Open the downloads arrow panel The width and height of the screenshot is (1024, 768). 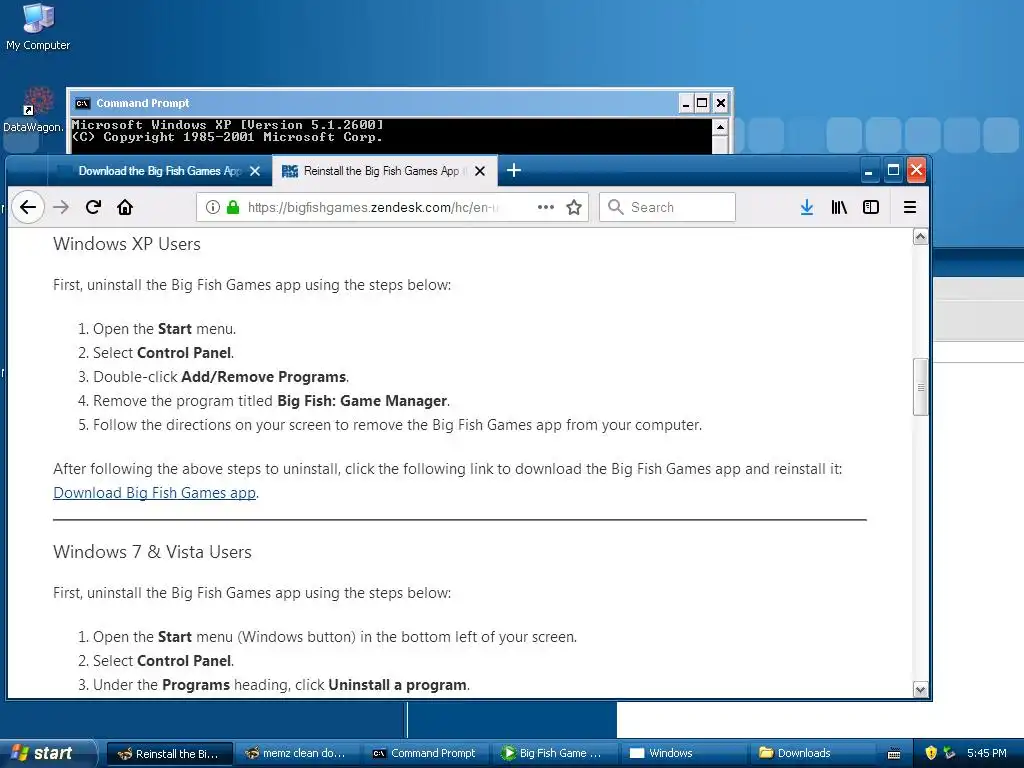point(807,207)
